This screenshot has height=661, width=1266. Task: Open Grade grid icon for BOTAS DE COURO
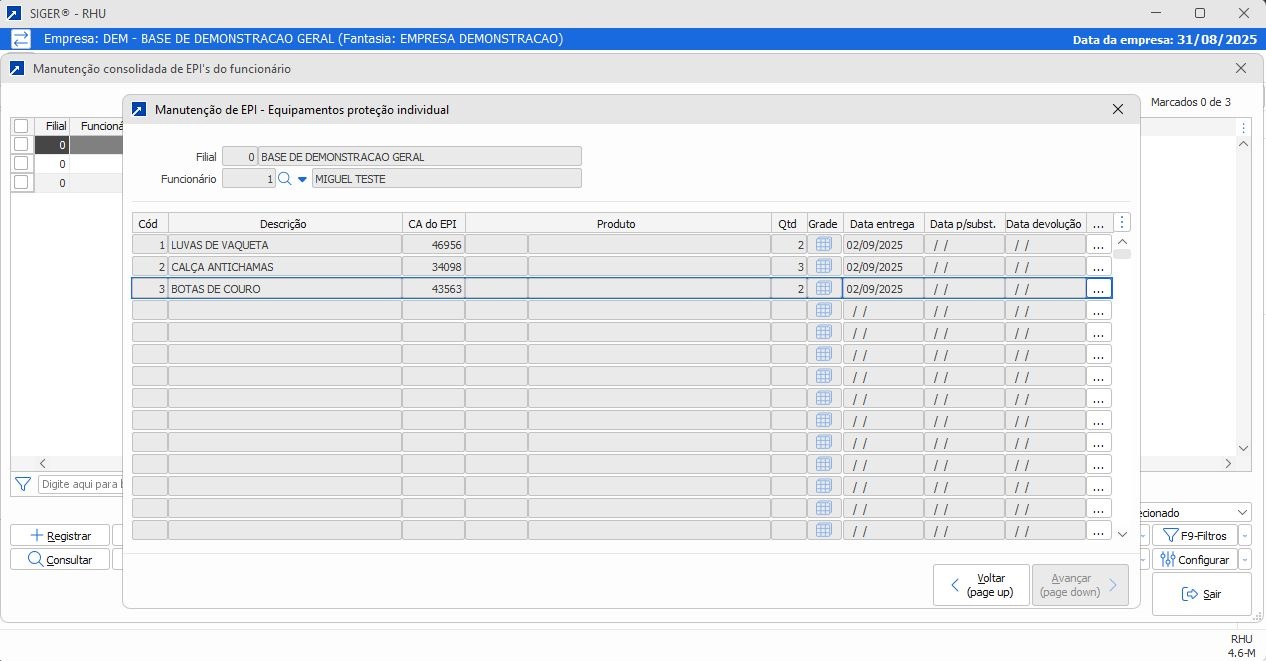(x=824, y=288)
